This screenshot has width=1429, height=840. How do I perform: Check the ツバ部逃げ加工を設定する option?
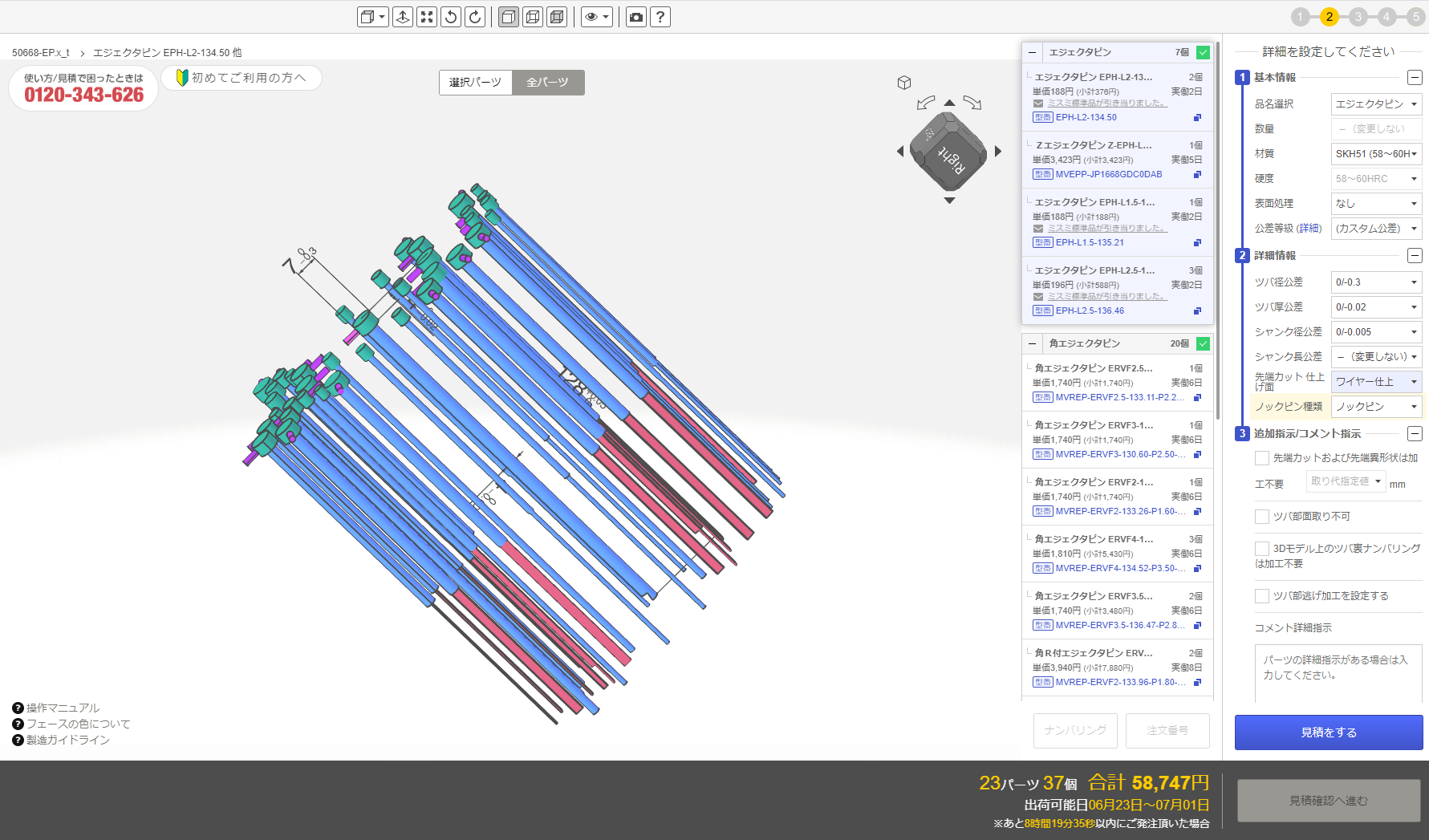click(1262, 596)
